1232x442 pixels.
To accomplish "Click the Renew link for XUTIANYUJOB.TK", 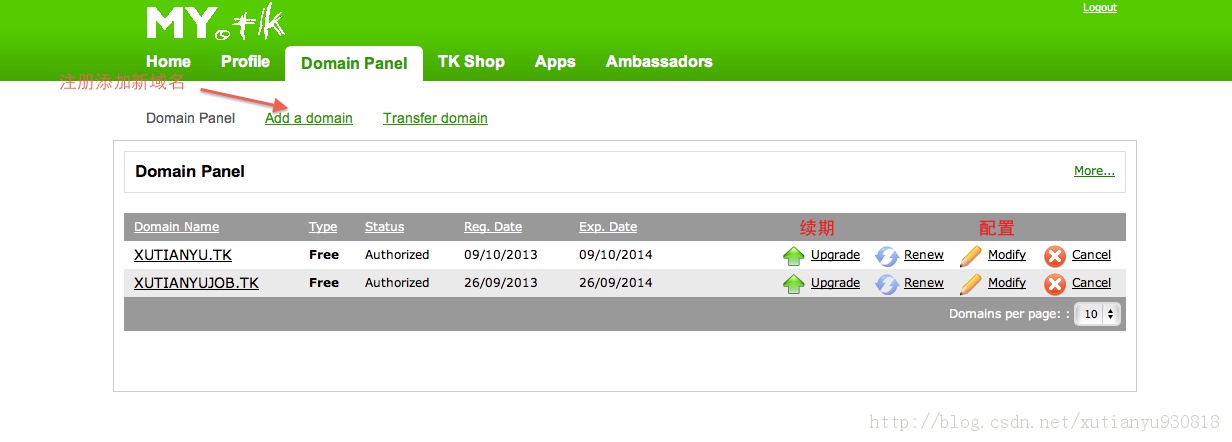I will pos(924,283).
